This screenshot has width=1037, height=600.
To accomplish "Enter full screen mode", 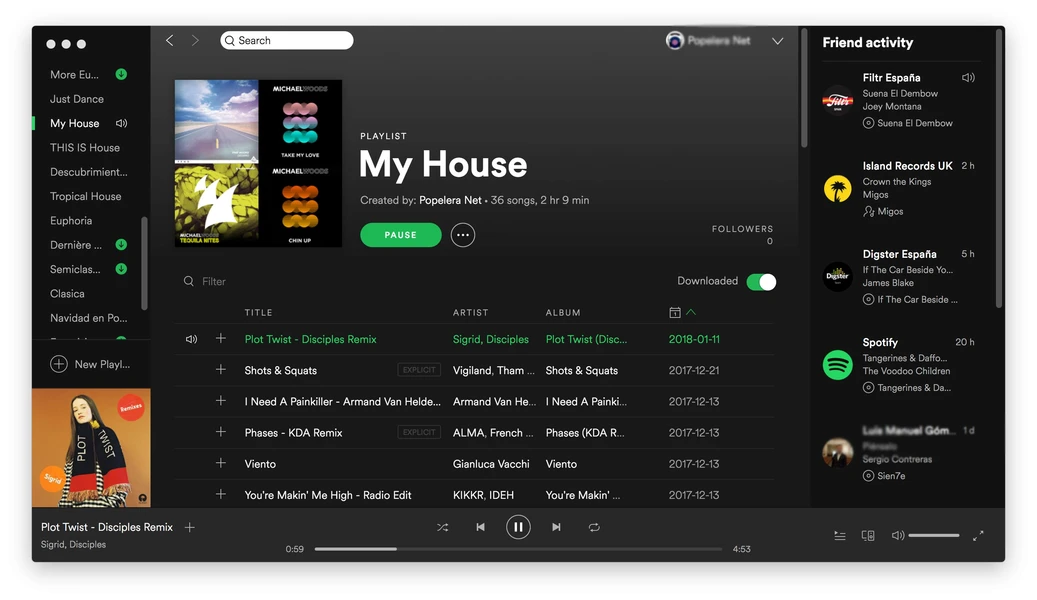I will click(978, 536).
